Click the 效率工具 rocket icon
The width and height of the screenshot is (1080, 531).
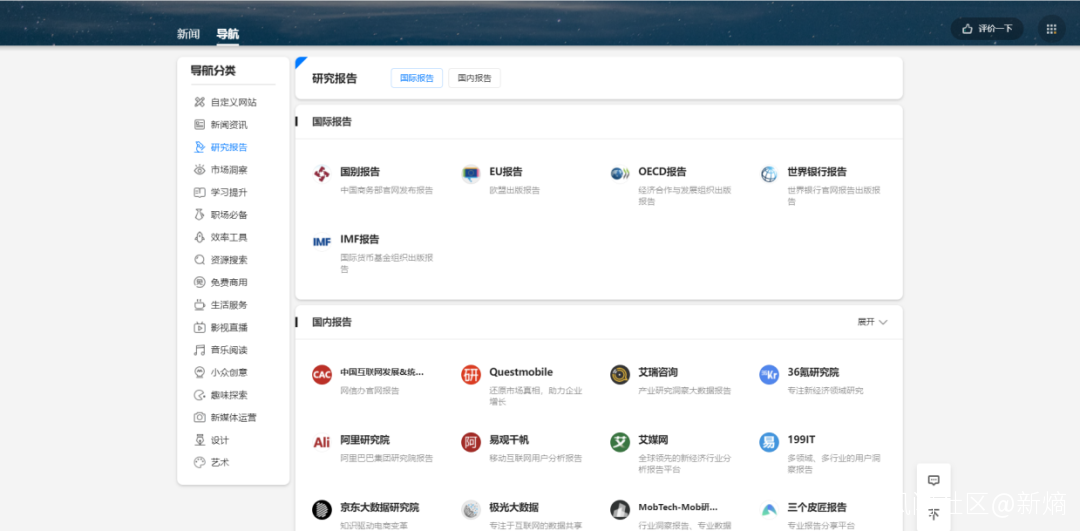200,237
